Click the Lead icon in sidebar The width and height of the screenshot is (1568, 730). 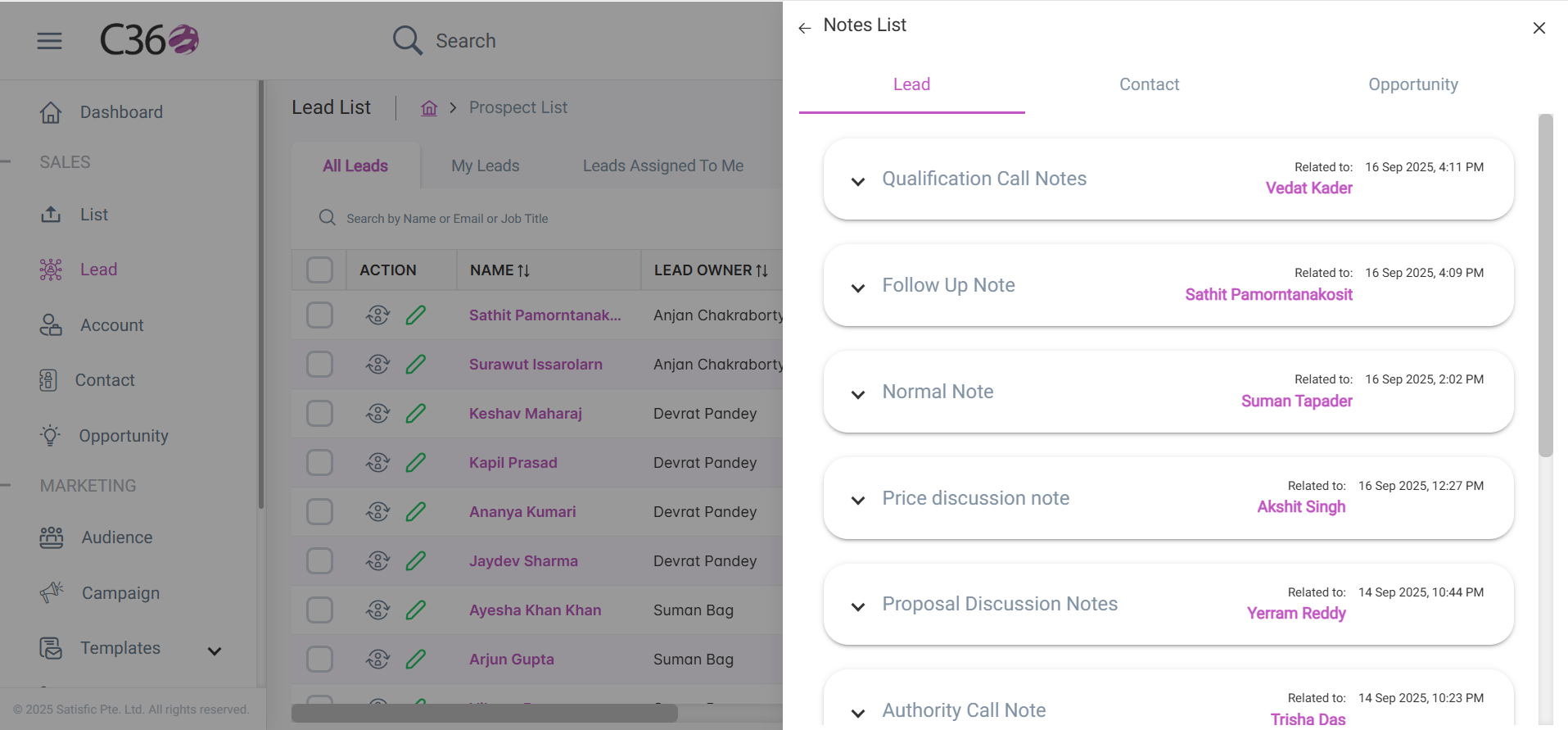tap(51, 270)
